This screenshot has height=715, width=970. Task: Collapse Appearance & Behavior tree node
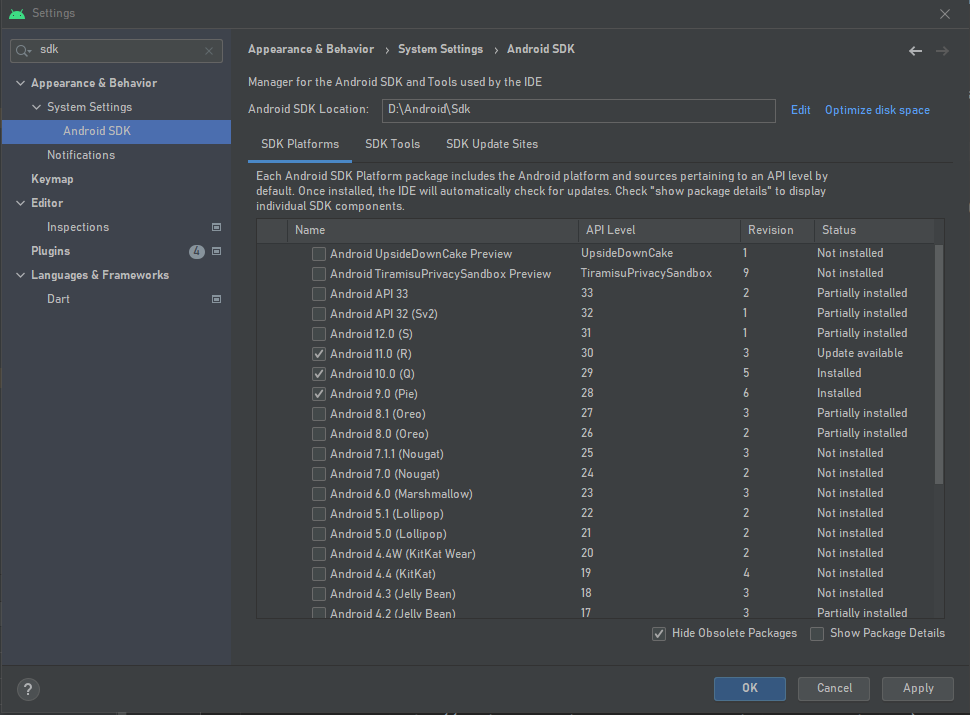click(x=20, y=83)
